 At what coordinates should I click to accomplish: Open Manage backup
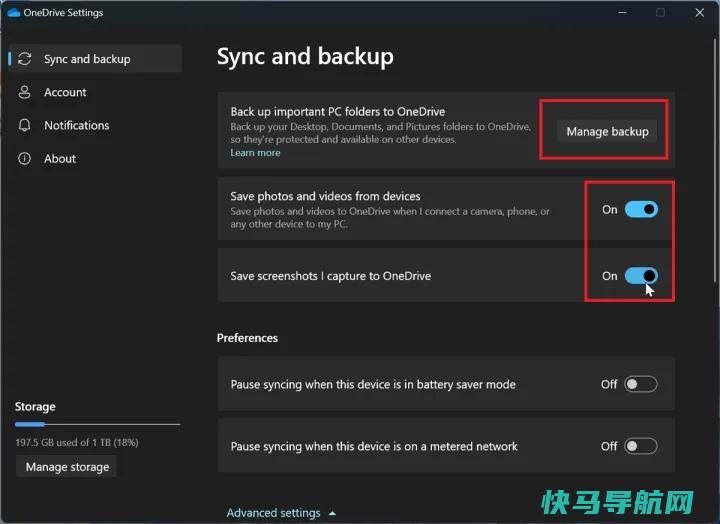point(607,131)
